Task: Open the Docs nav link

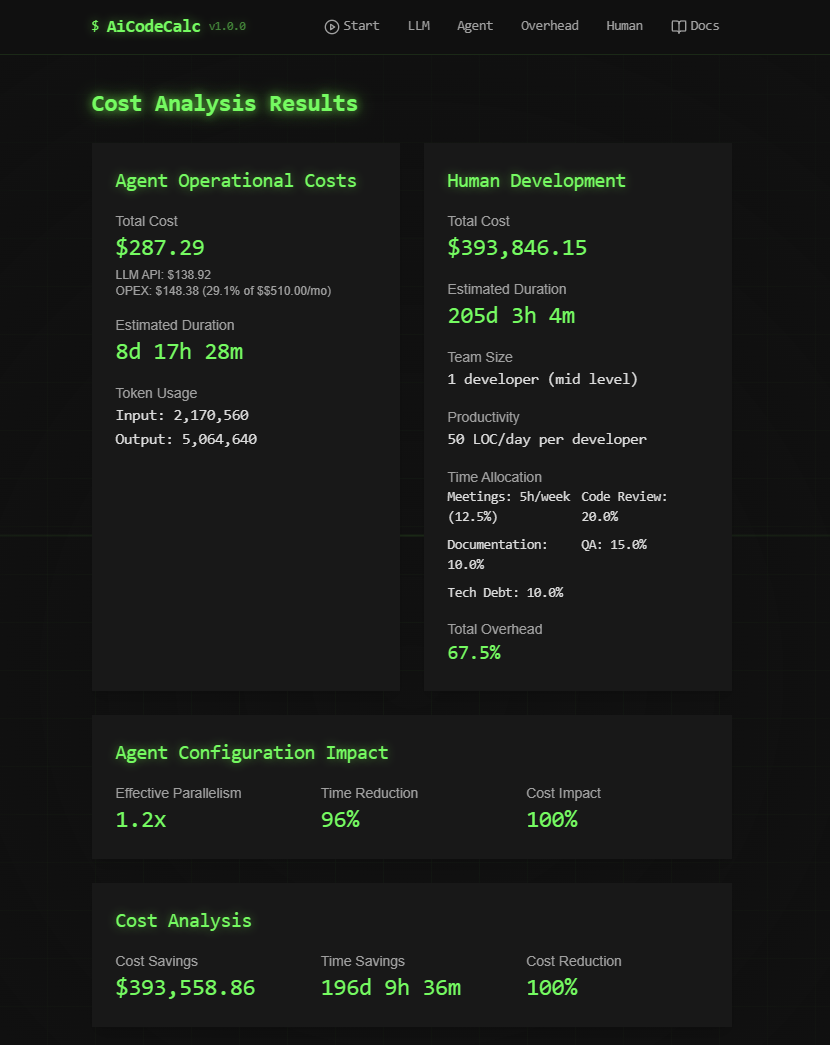Action: (695, 26)
